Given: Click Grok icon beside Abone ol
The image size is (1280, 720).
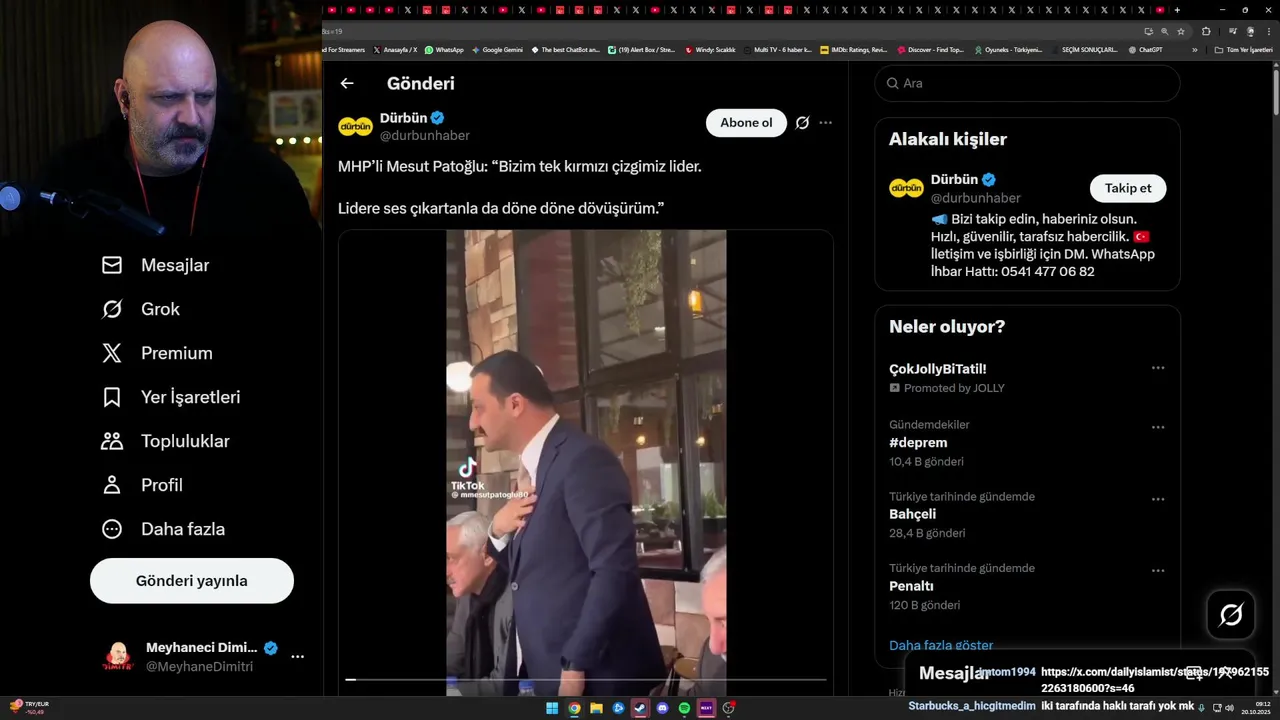Looking at the screenshot, I should coord(802,123).
